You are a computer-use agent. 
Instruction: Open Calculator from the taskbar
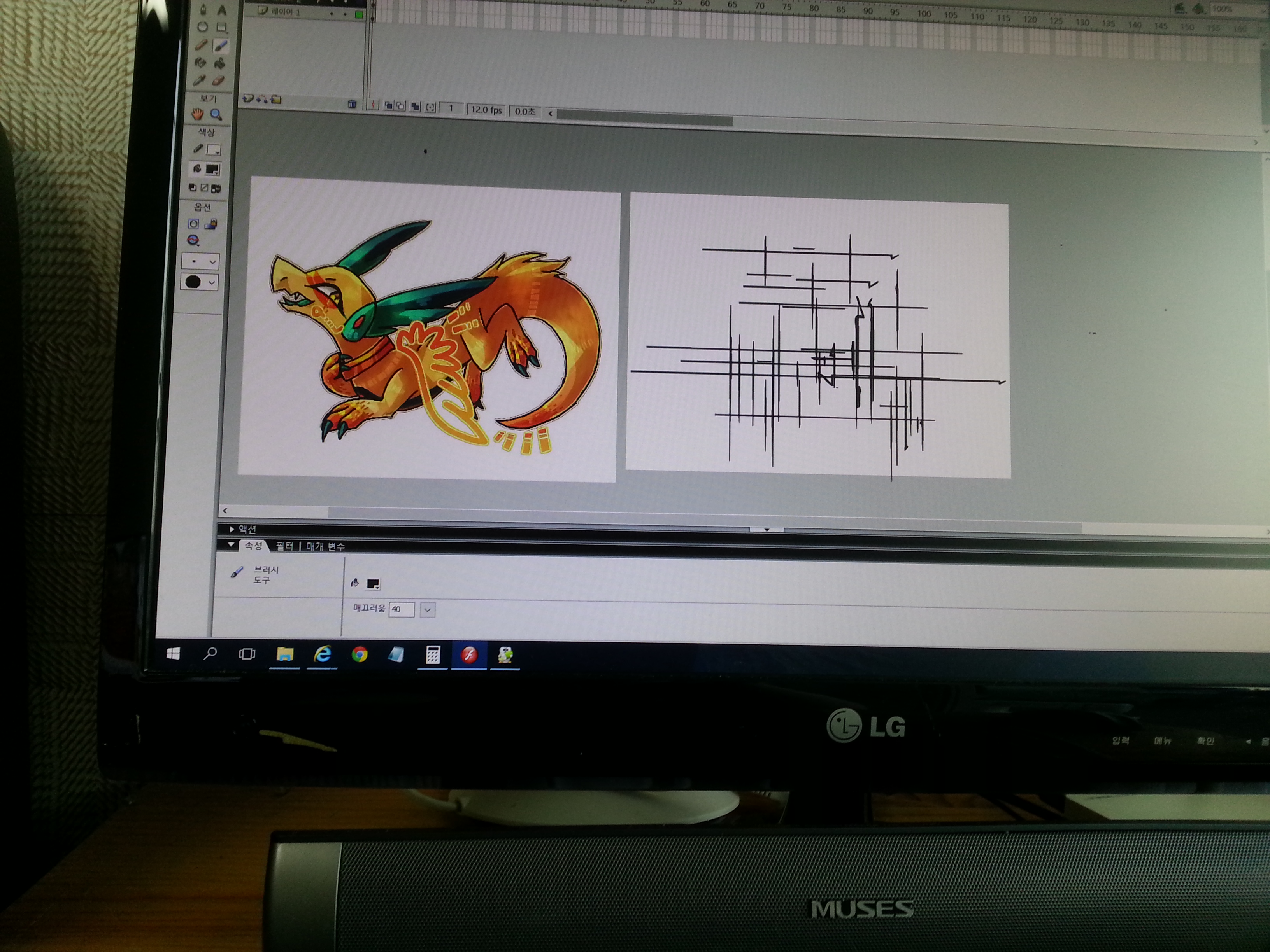point(433,655)
